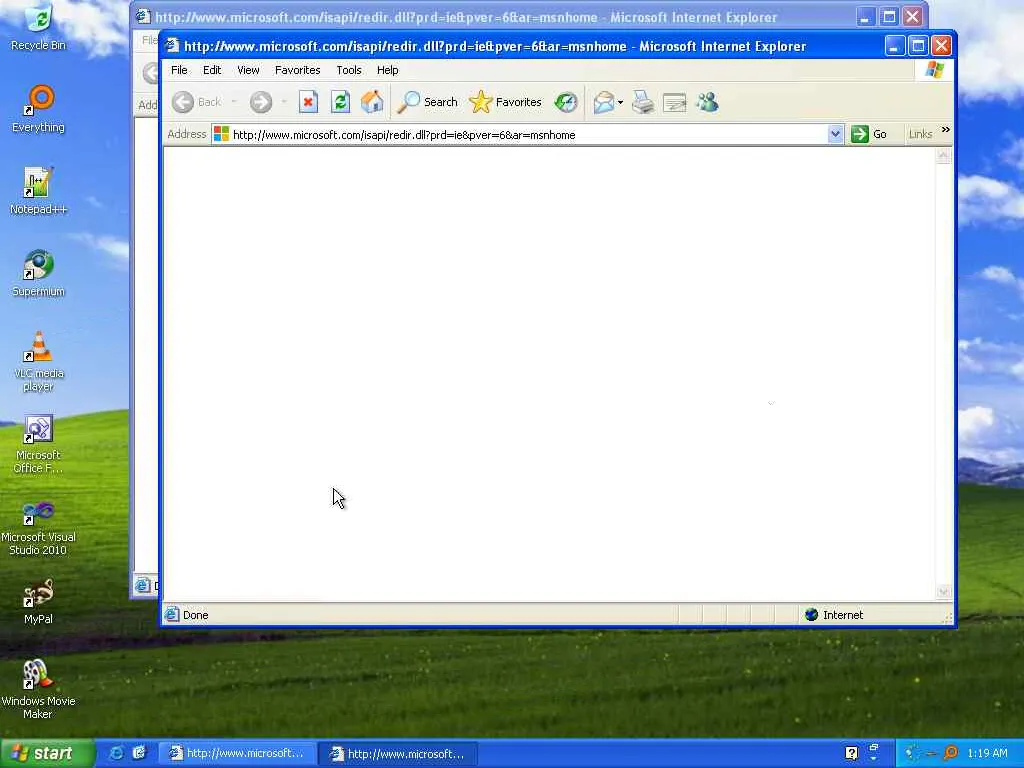Image resolution: width=1024 pixels, height=768 pixels.
Task: Click the Everything search tray icon
Action: click(x=951, y=753)
